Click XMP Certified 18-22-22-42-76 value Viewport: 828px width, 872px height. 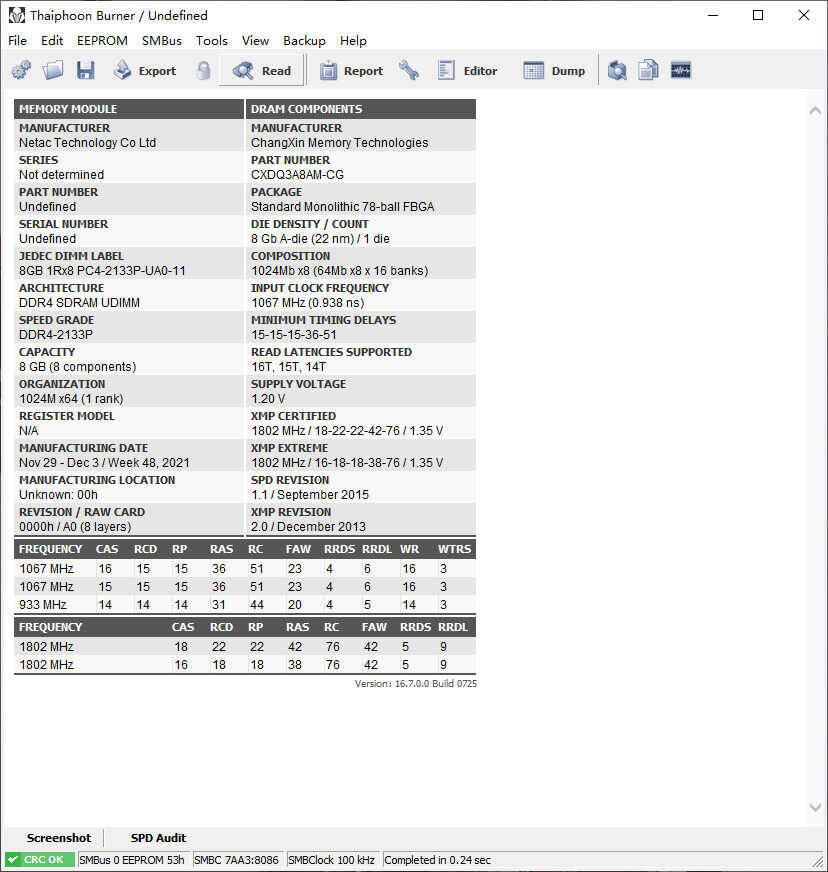347,431
